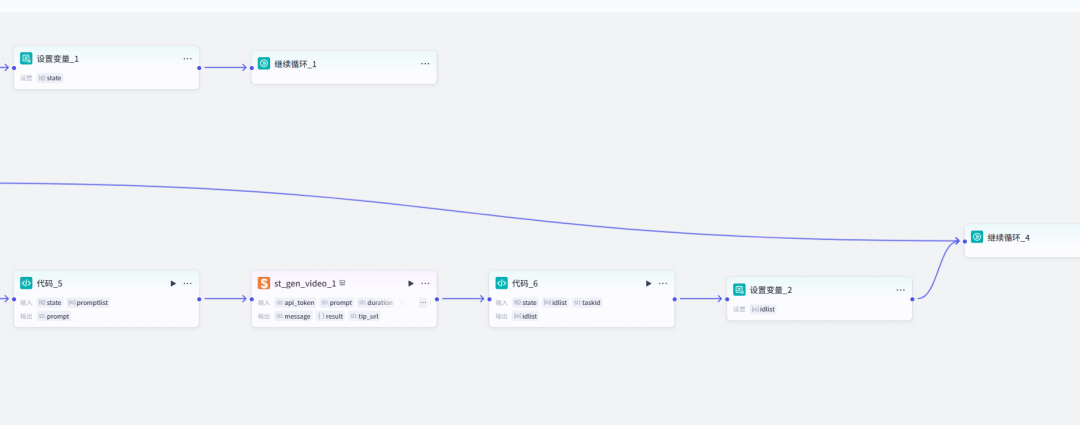Image resolution: width=1080 pixels, height=425 pixels.
Task: Open the more options menu on 设置变量_2
Action: (900, 289)
